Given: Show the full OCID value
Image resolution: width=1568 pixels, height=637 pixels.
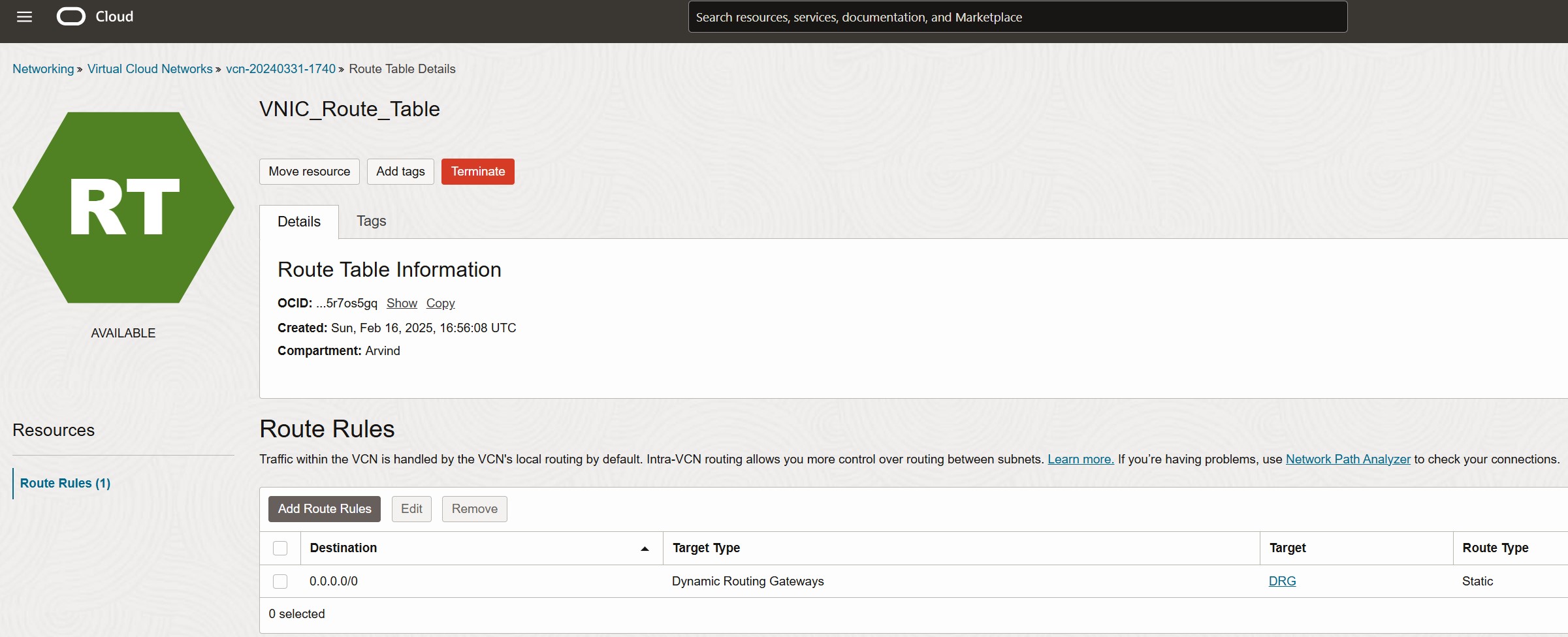Looking at the screenshot, I should [402, 303].
